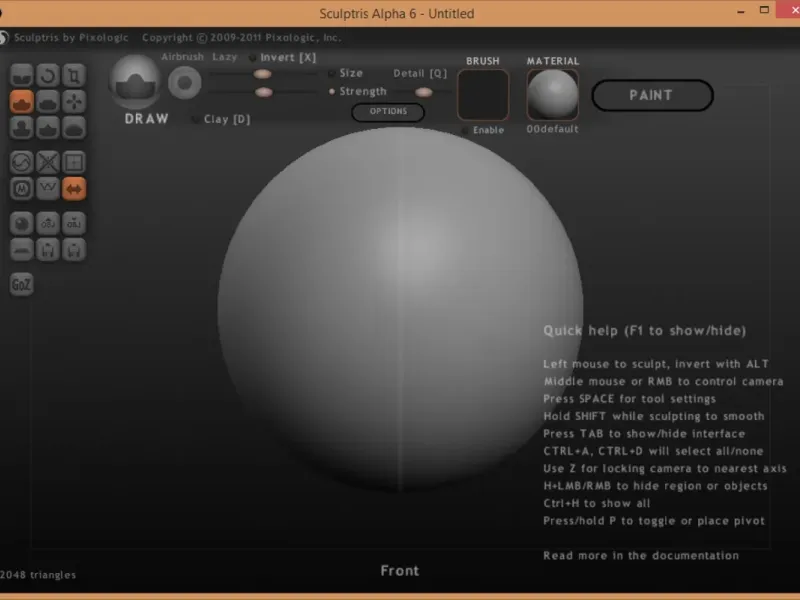Select the Smooth tool
The image size is (800, 600).
click(x=74, y=128)
